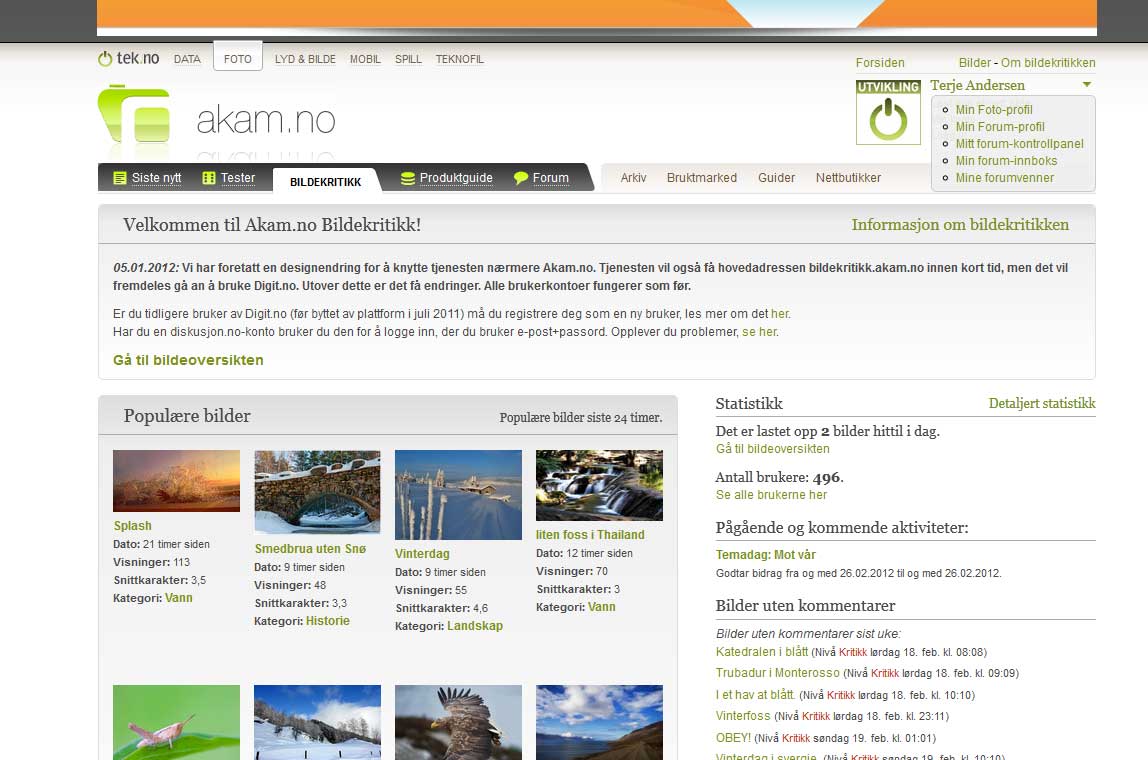Open the Bilder link at top right
1148x760 pixels.
pos(974,63)
